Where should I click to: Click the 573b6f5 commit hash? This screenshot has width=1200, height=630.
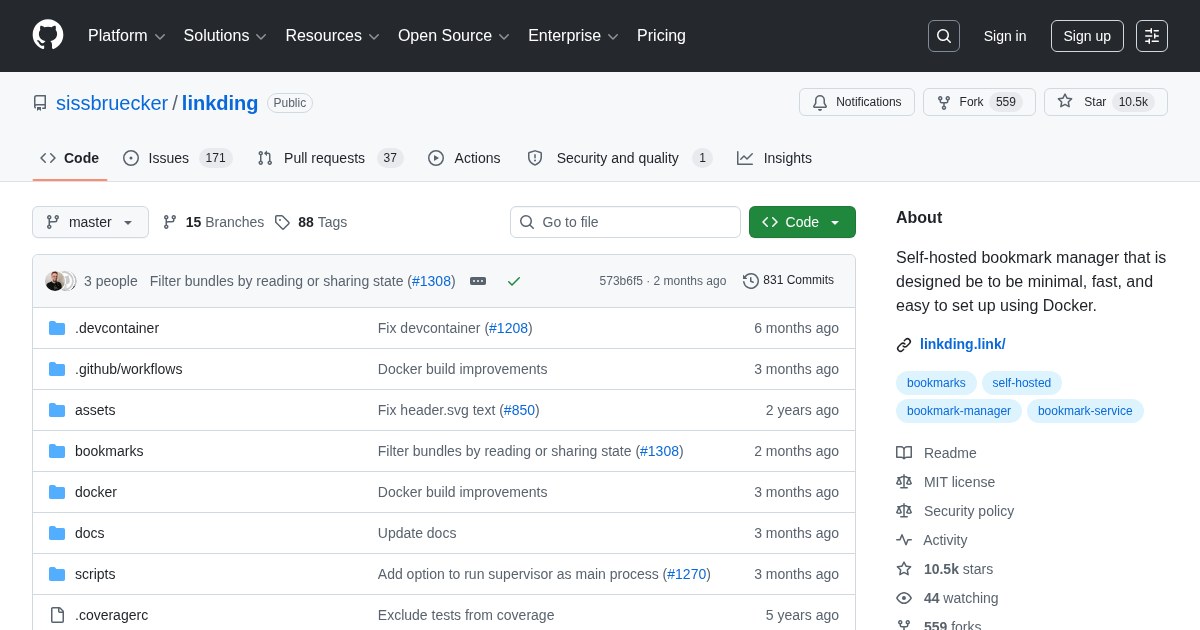click(621, 281)
